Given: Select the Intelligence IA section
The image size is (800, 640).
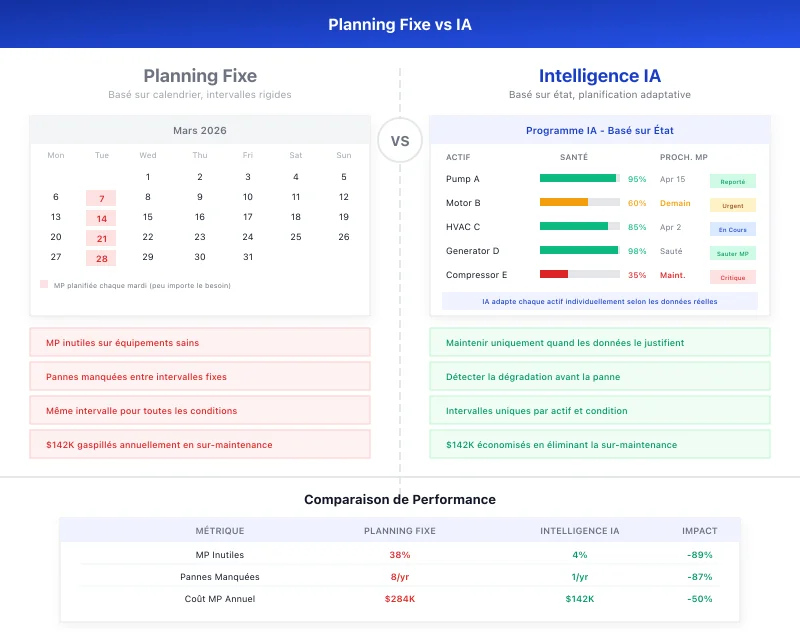Looking at the screenshot, I should pyautogui.click(x=599, y=76).
